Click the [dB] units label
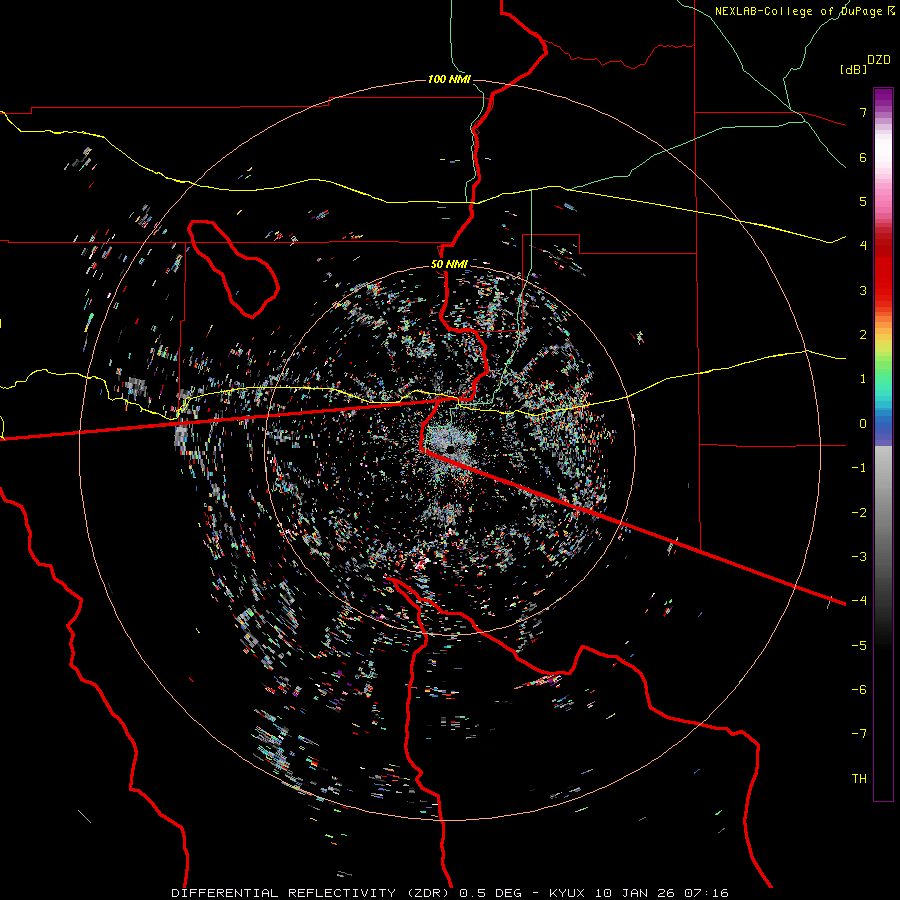The width and height of the screenshot is (900, 900). (x=854, y=69)
